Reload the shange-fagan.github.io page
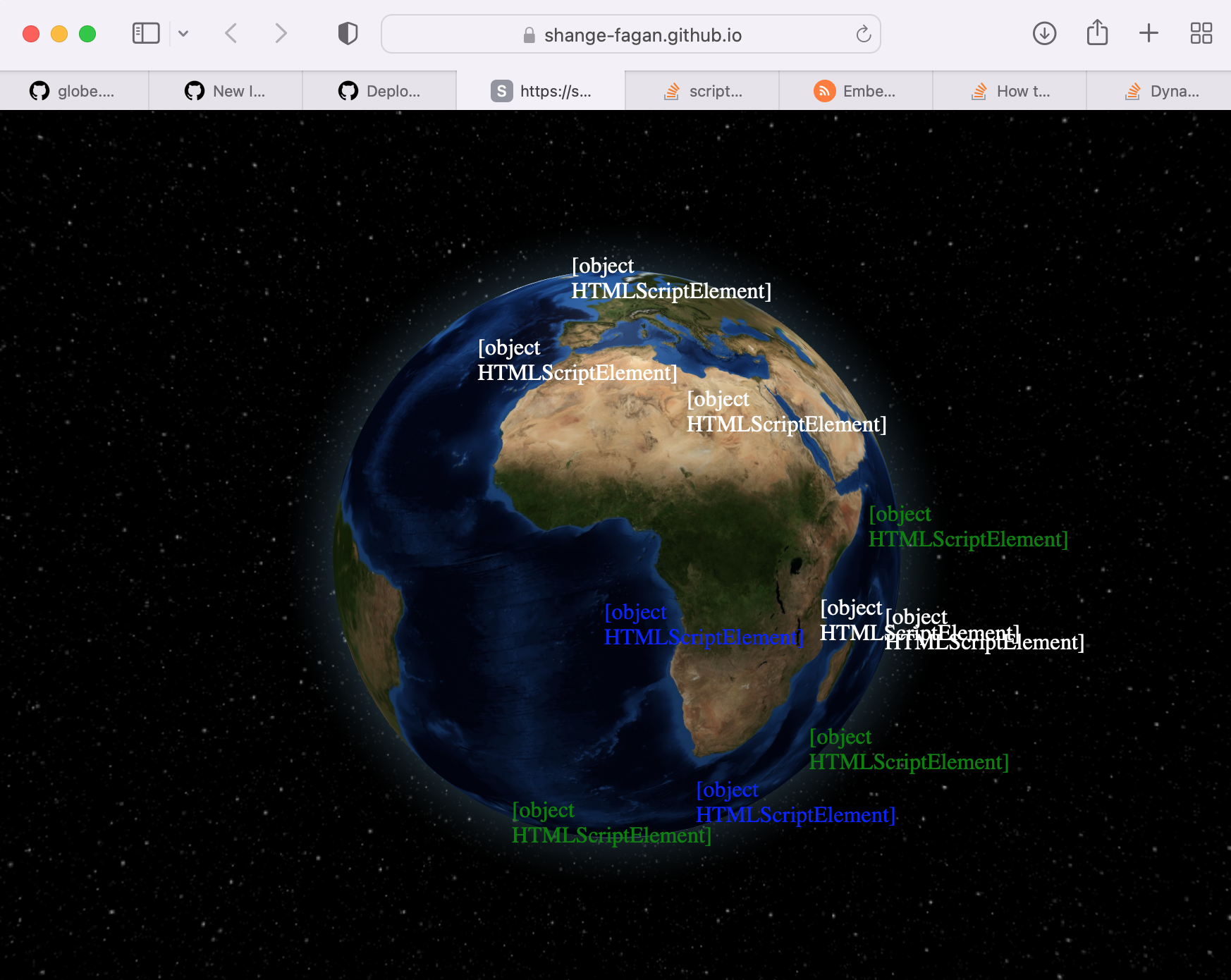The width and height of the screenshot is (1231, 980). pos(863,34)
